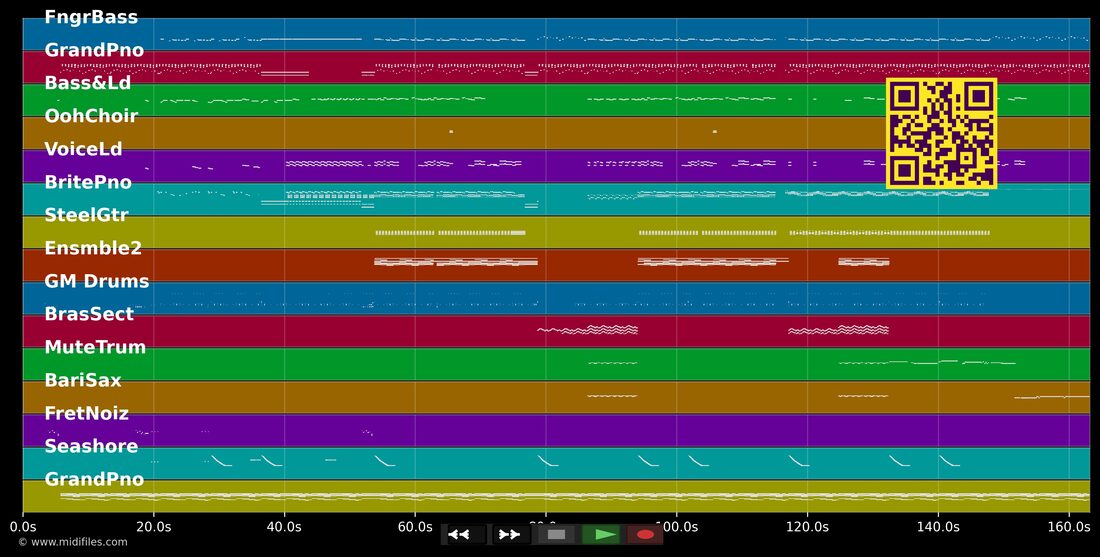Select the VoiceLd track label

(83, 149)
